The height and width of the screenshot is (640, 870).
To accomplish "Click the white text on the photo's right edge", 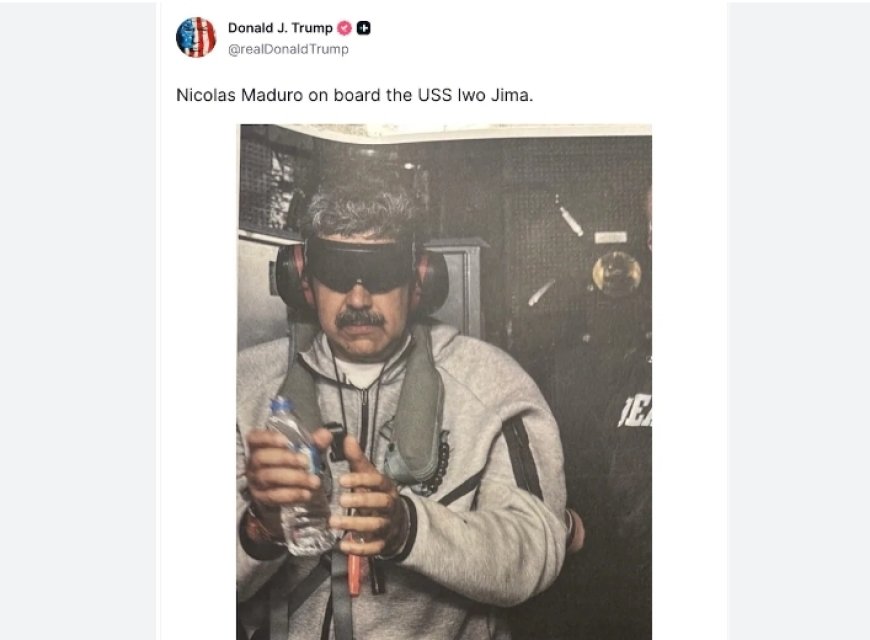I will click(x=636, y=409).
